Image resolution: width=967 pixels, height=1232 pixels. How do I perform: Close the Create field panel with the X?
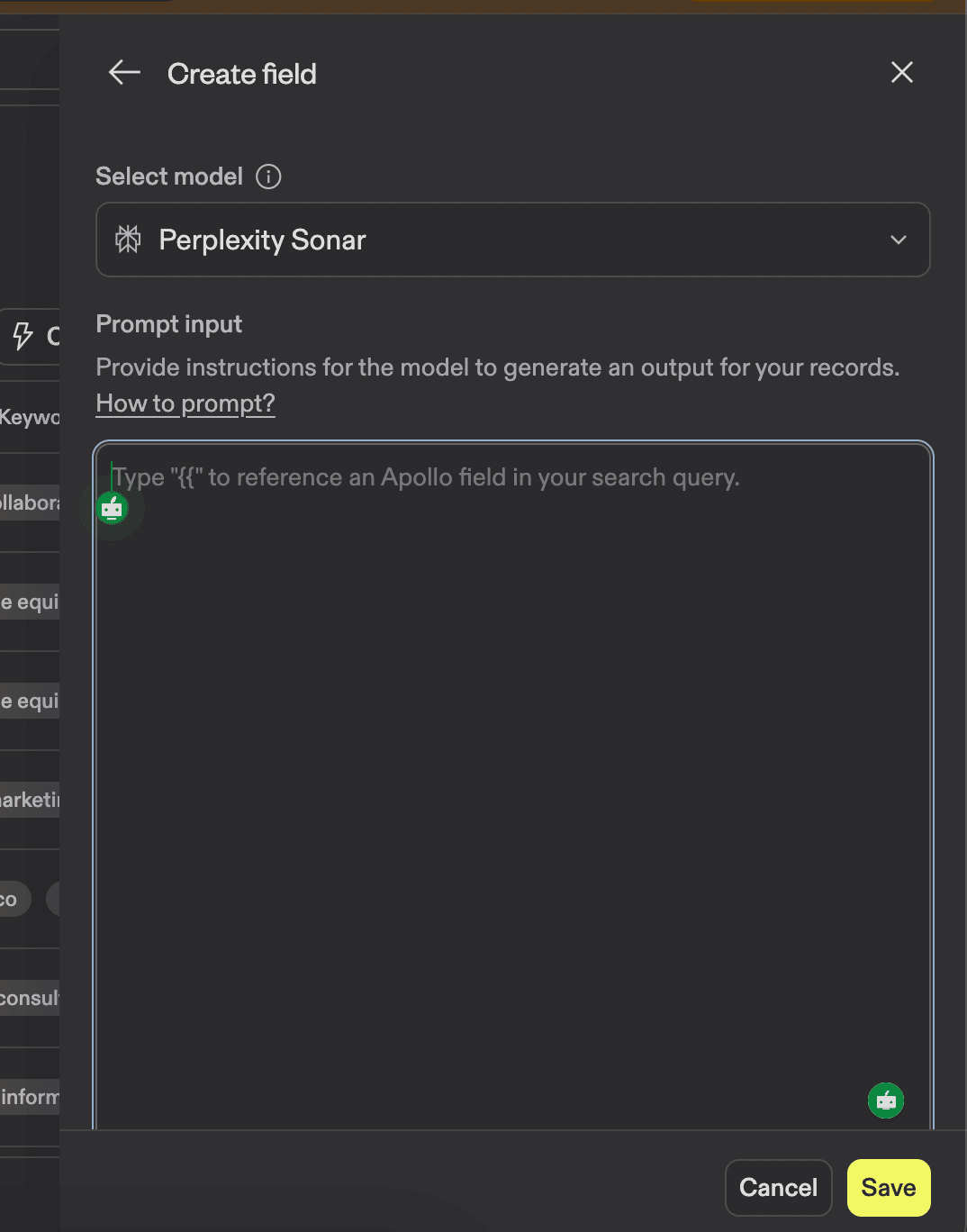[901, 72]
